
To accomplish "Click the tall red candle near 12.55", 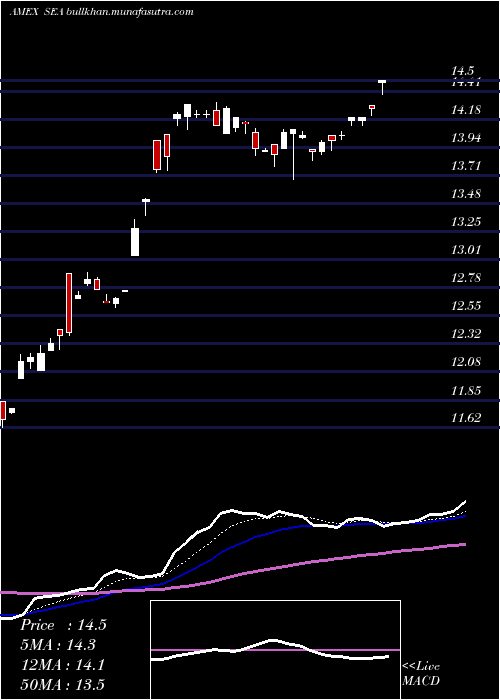I will pyautogui.click(x=69, y=304).
